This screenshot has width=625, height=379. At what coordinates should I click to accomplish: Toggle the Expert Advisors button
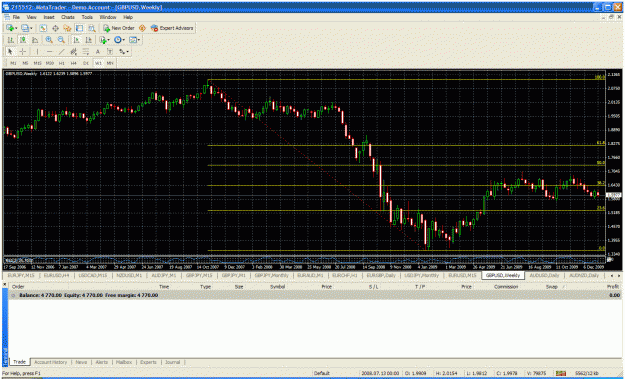pos(172,28)
